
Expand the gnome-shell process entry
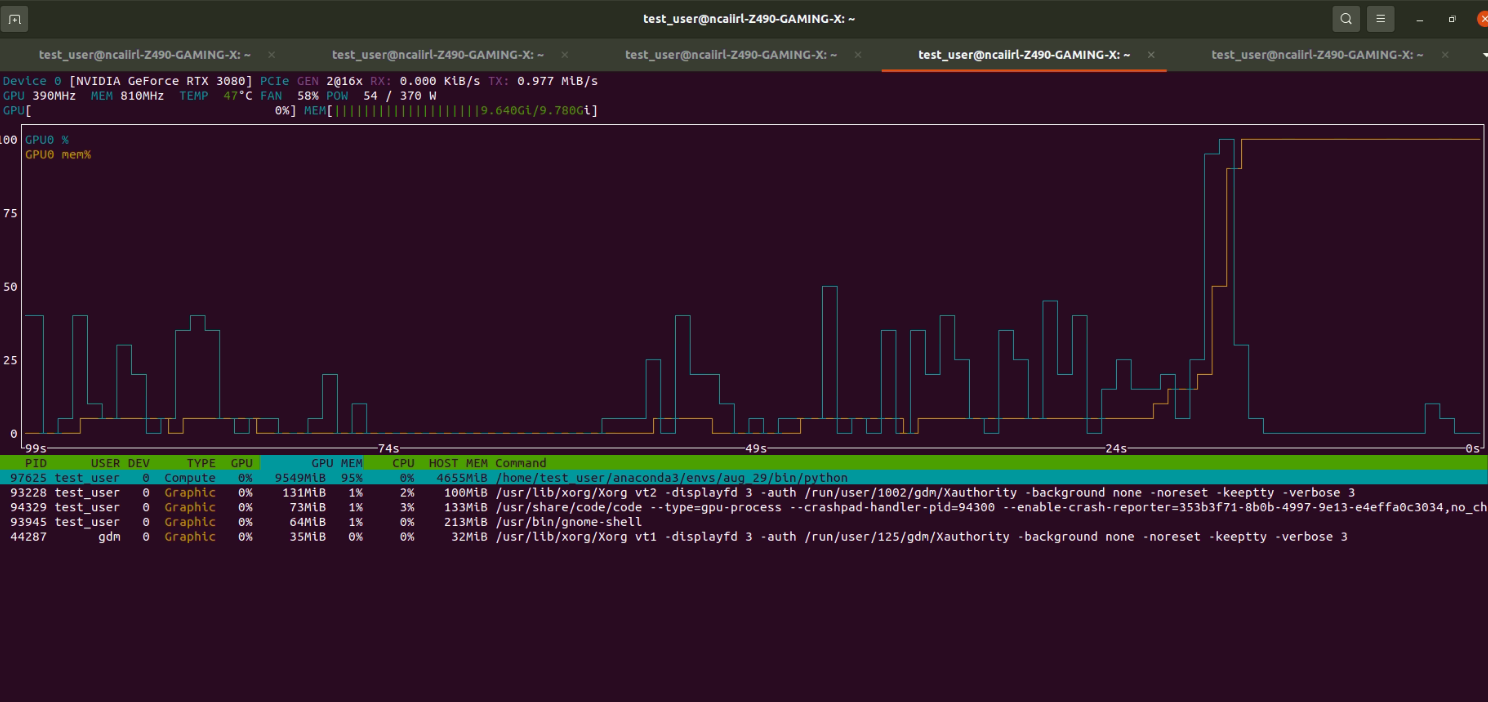(400, 521)
